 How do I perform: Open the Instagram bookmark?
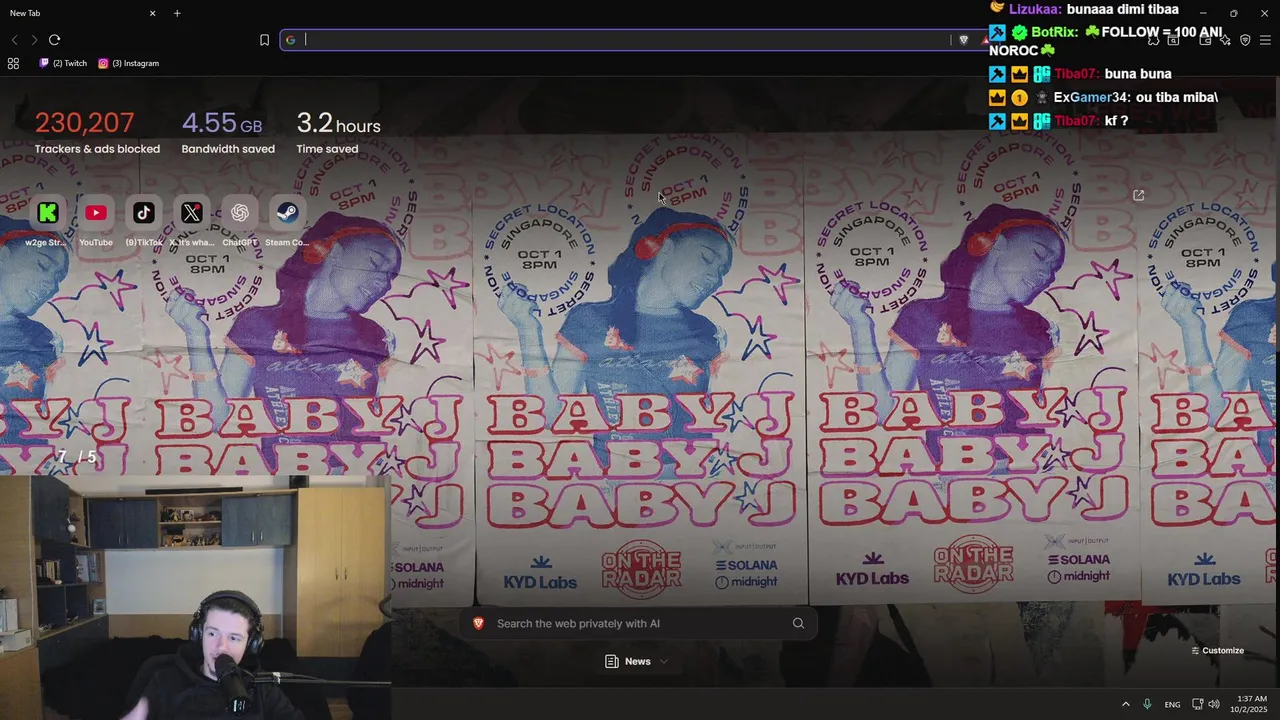(x=129, y=63)
